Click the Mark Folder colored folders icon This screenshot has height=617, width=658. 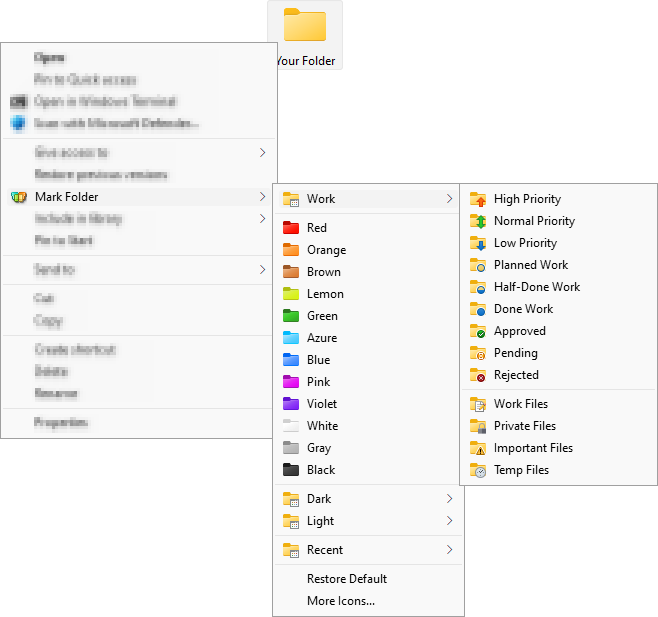click(18, 197)
